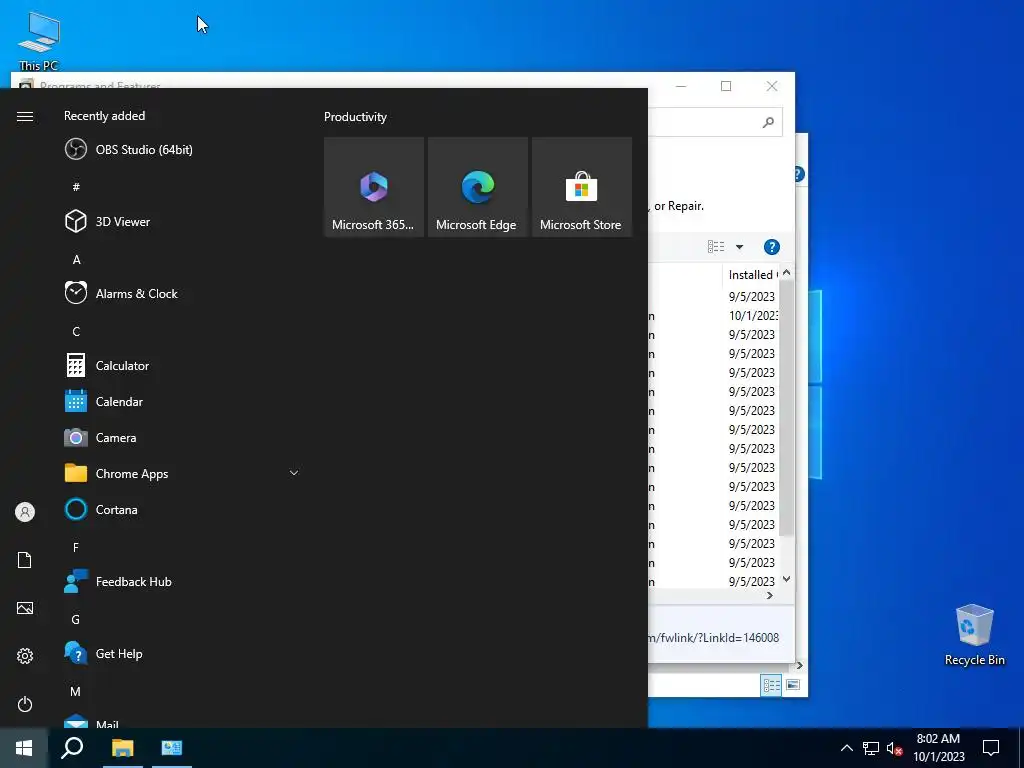Click the taskbar clock showing 8:02 AM

(x=938, y=748)
